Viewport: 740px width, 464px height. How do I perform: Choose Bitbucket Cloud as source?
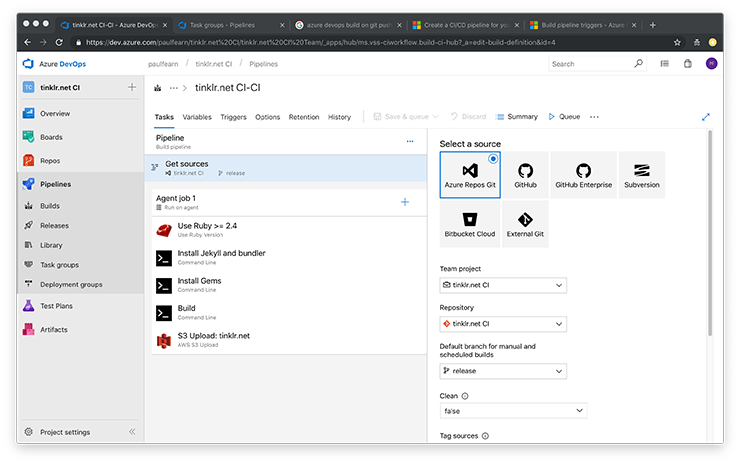pos(470,224)
